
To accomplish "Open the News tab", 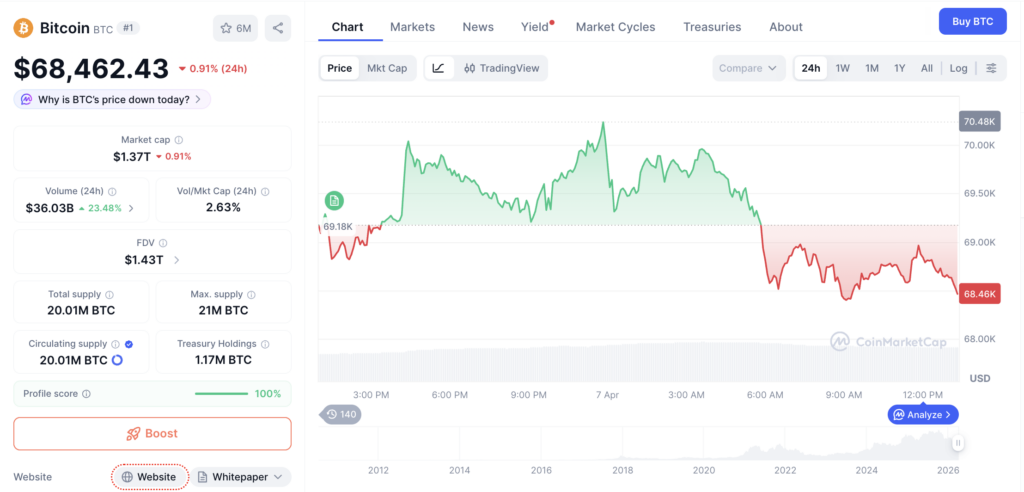I will tap(478, 27).
